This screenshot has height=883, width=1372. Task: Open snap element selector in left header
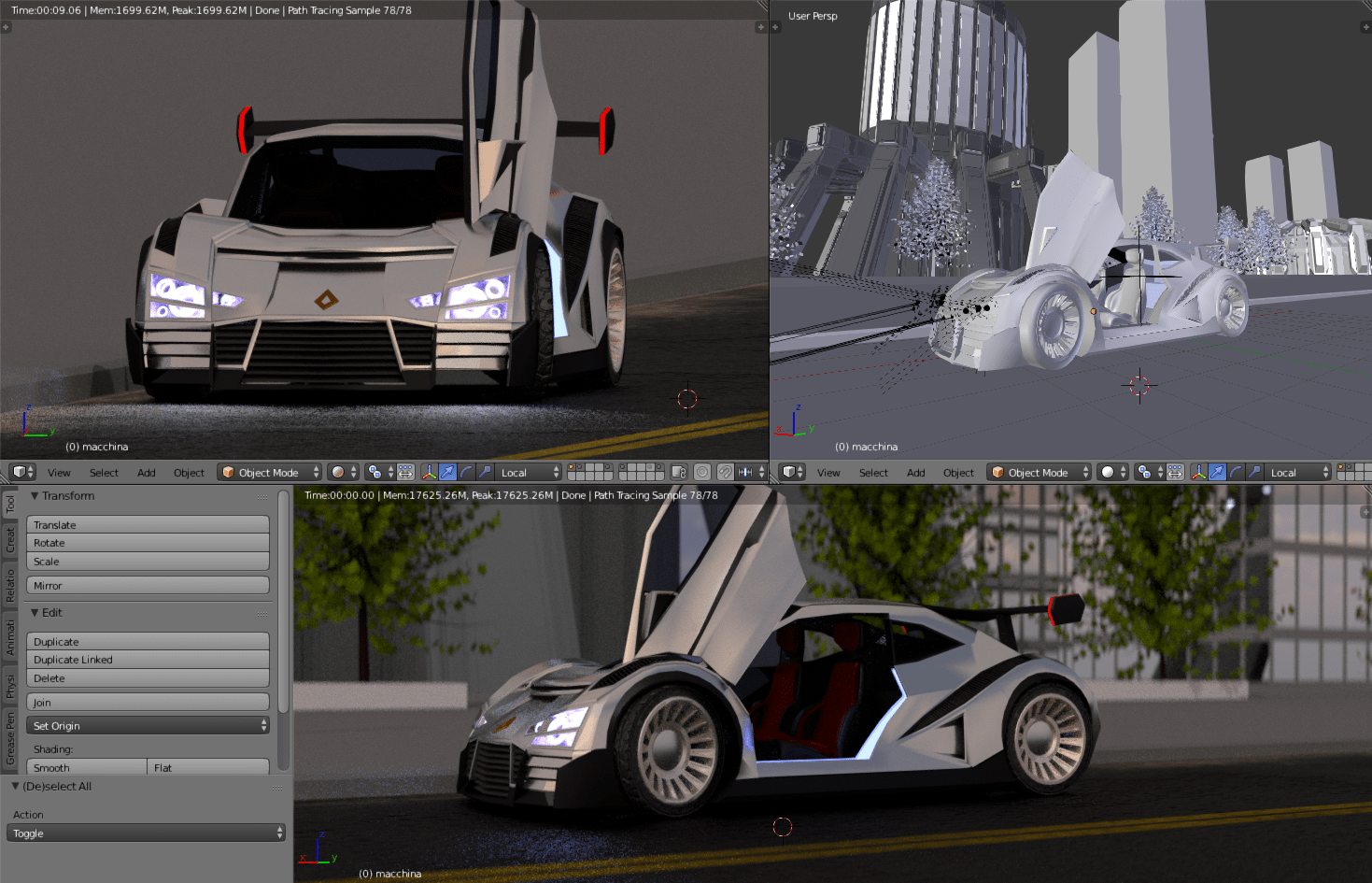click(751, 472)
